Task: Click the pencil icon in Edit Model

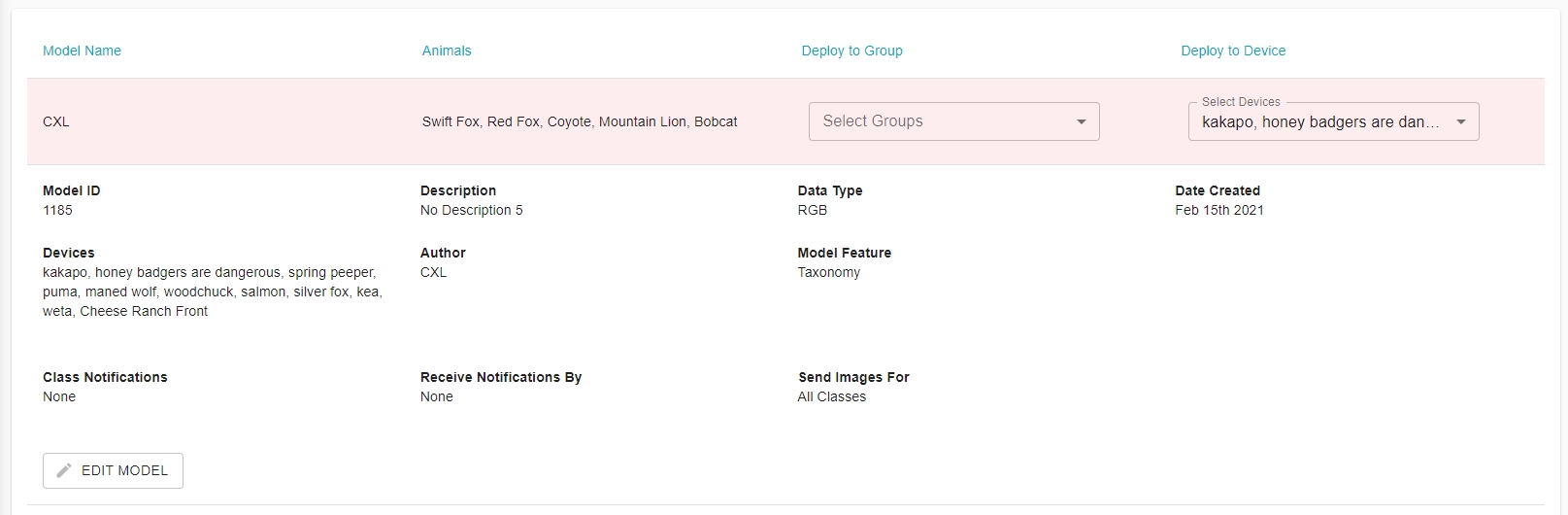Action: click(64, 470)
